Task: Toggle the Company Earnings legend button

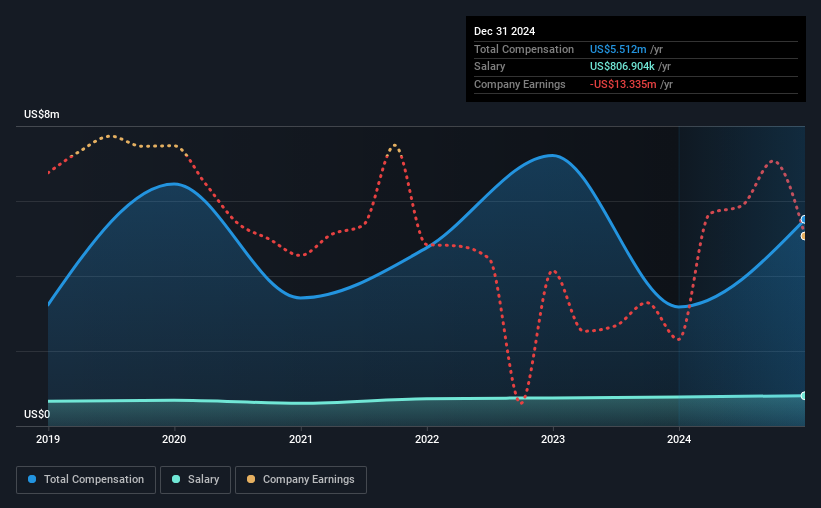Action: tap(301, 480)
